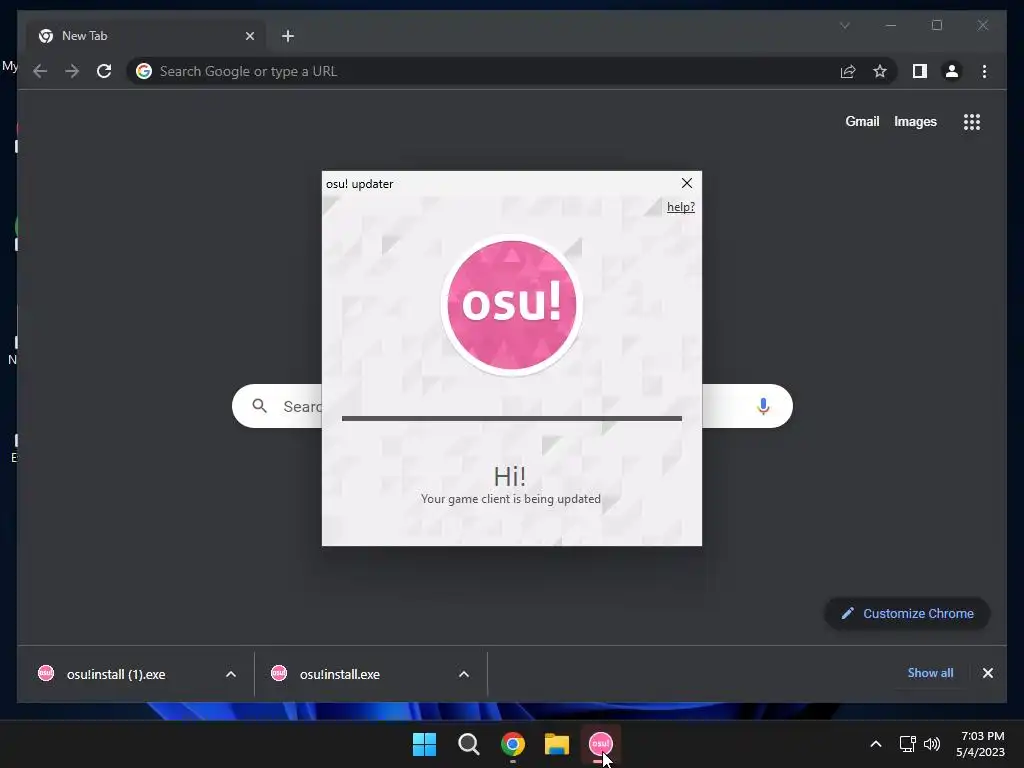
Task: Open the Google apps grid
Action: 972,121
